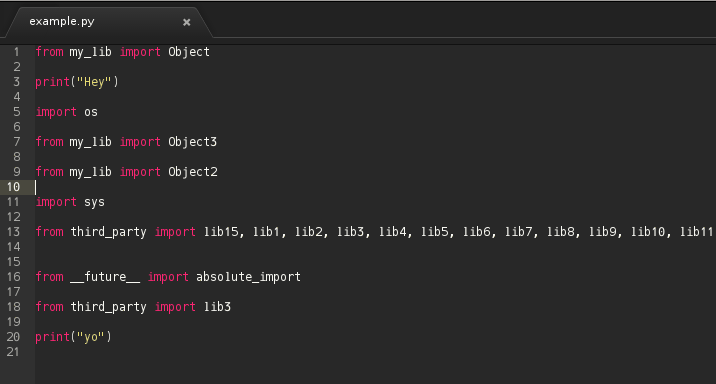
Task: Click lib15 in the third_party import
Action: pyautogui.click(x=221, y=232)
